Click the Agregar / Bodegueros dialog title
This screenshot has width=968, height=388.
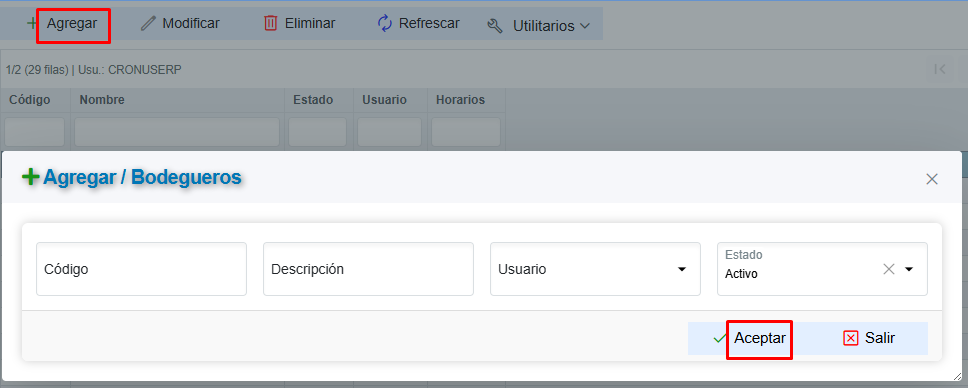[142, 177]
